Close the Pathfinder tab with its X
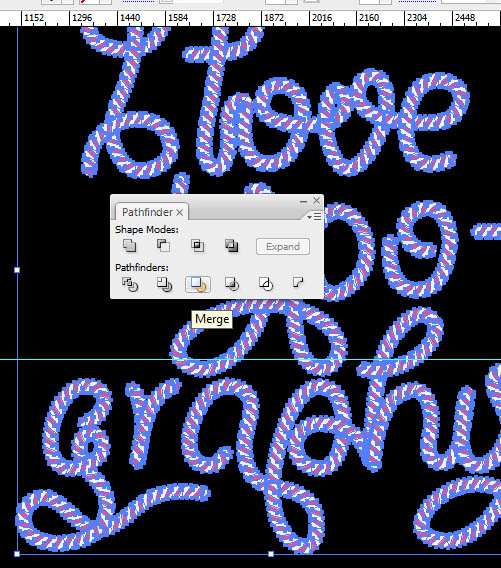The width and height of the screenshot is (501, 568). (x=180, y=213)
